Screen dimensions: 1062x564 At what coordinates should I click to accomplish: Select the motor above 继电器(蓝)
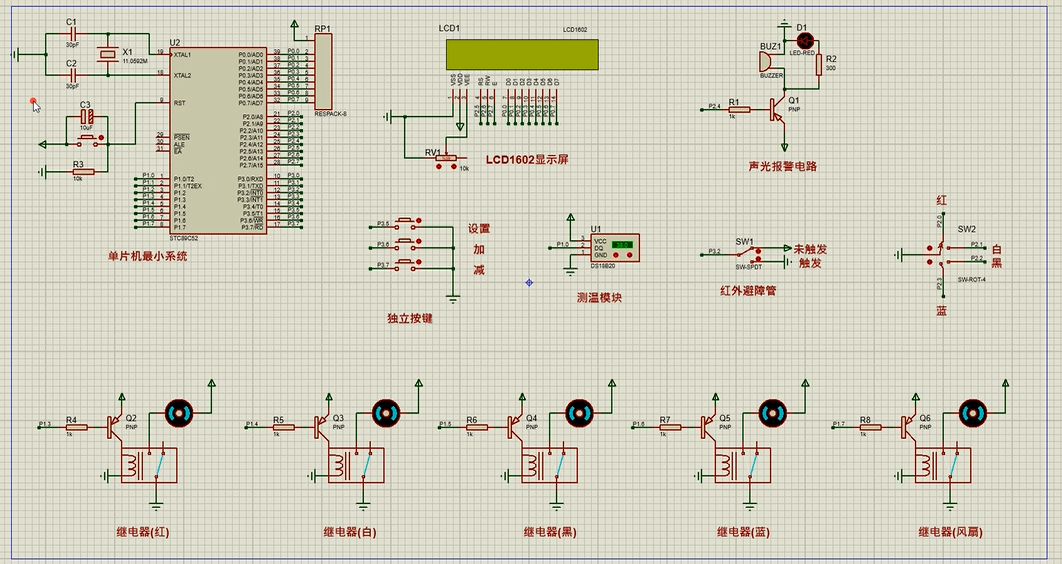773,413
